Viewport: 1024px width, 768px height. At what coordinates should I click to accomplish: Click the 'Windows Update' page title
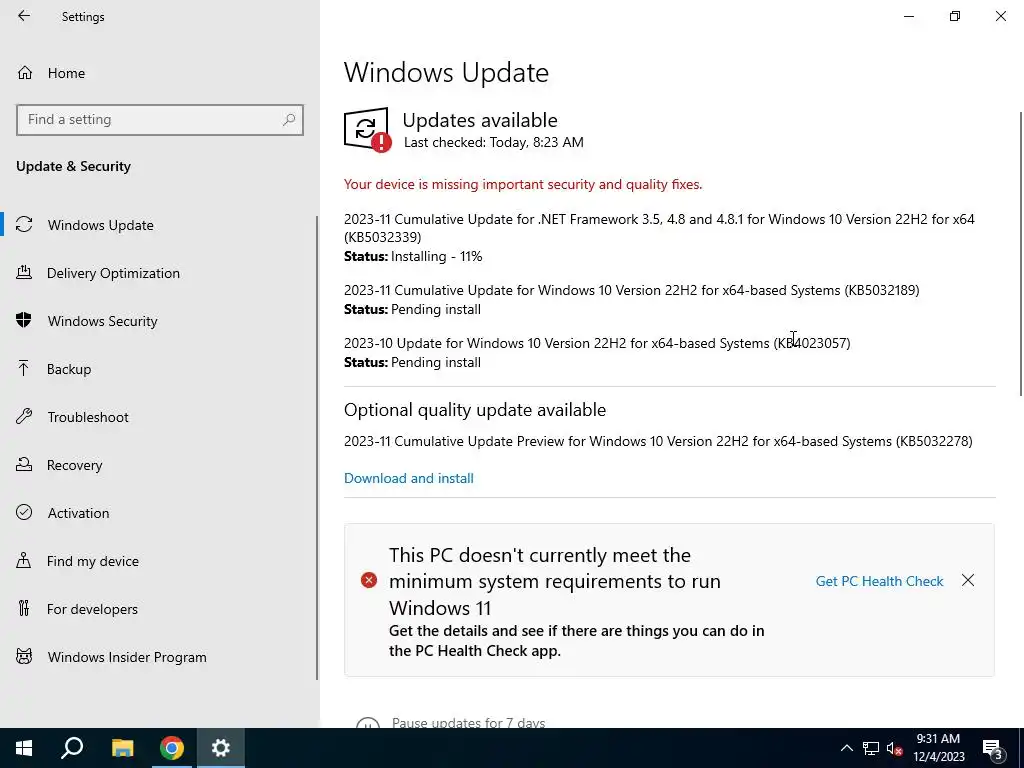point(446,72)
